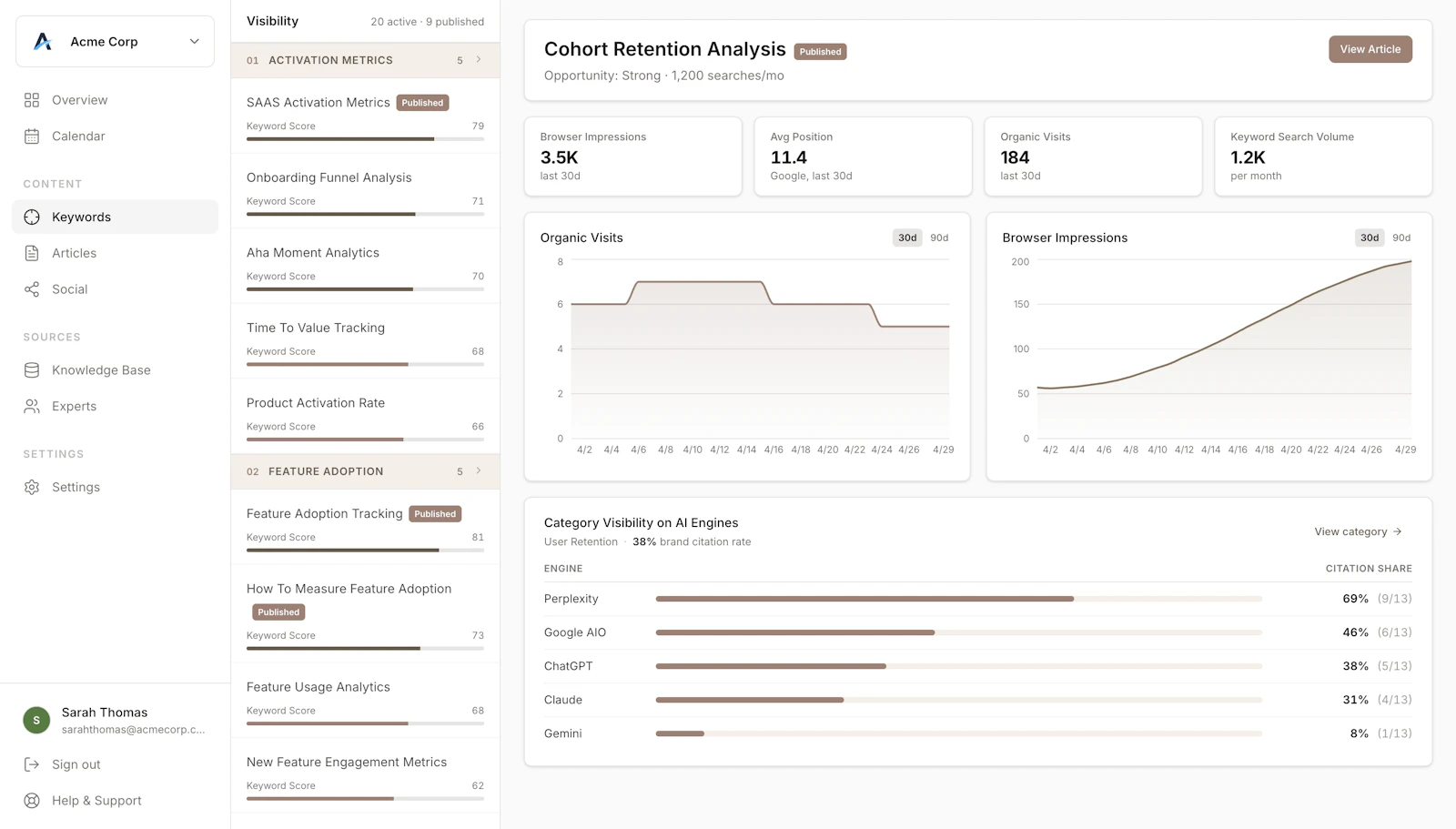Image resolution: width=1456 pixels, height=829 pixels.
Task: Collapse the Activation Metrics group chevron
Action: [479, 60]
